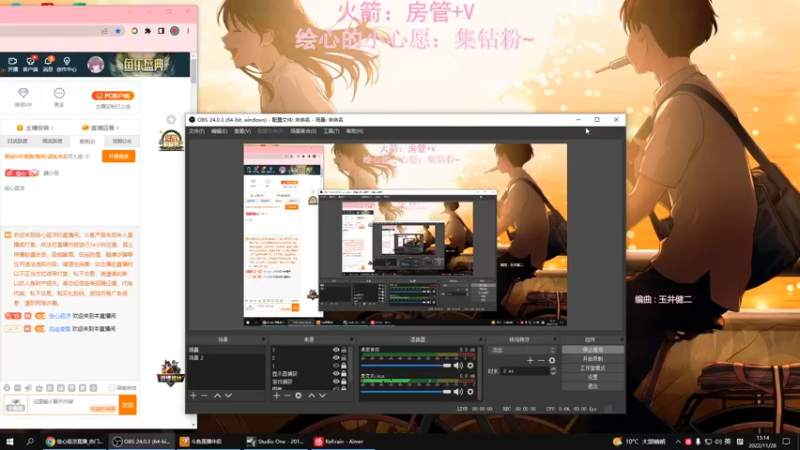Image resolution: width=800 pixels, height=450 pixels.
Task: Toggle visibility of the 显示器捕获 source
Action: 336,373
